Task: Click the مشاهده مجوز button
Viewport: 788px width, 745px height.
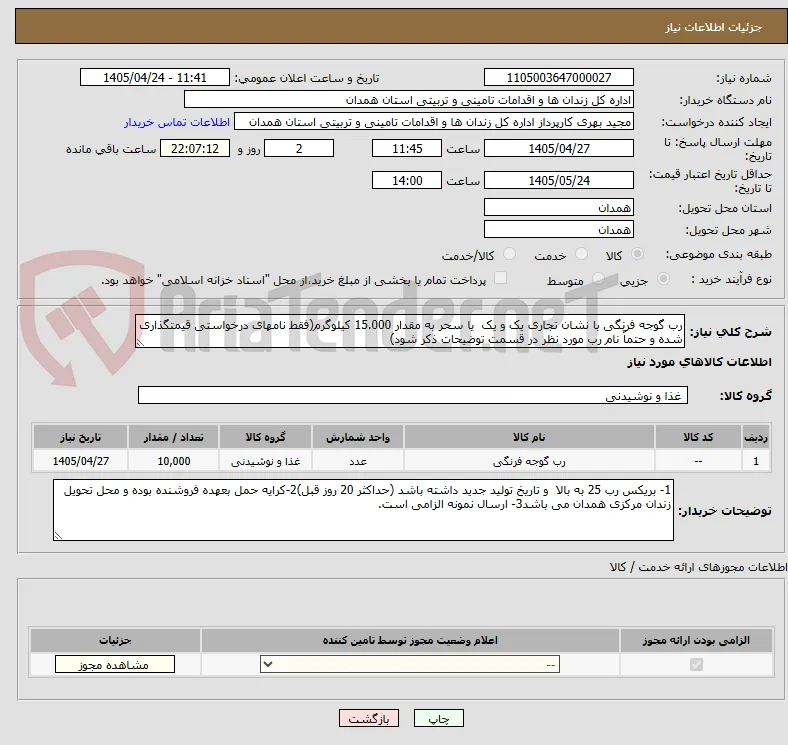Action: pyautogui.click(x=115, y=665)
